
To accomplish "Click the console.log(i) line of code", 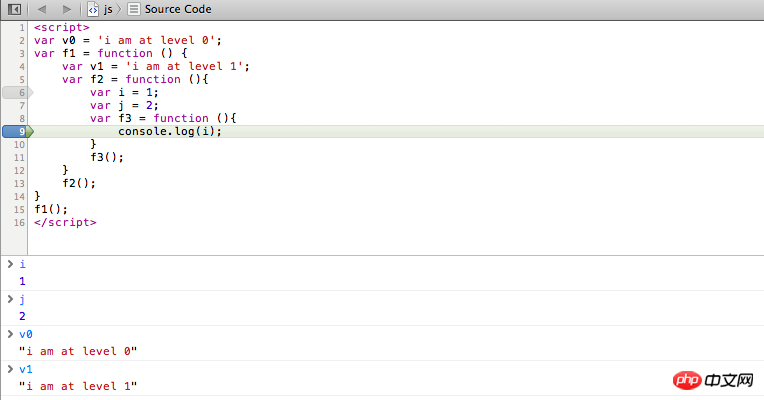I will [170, 132].
